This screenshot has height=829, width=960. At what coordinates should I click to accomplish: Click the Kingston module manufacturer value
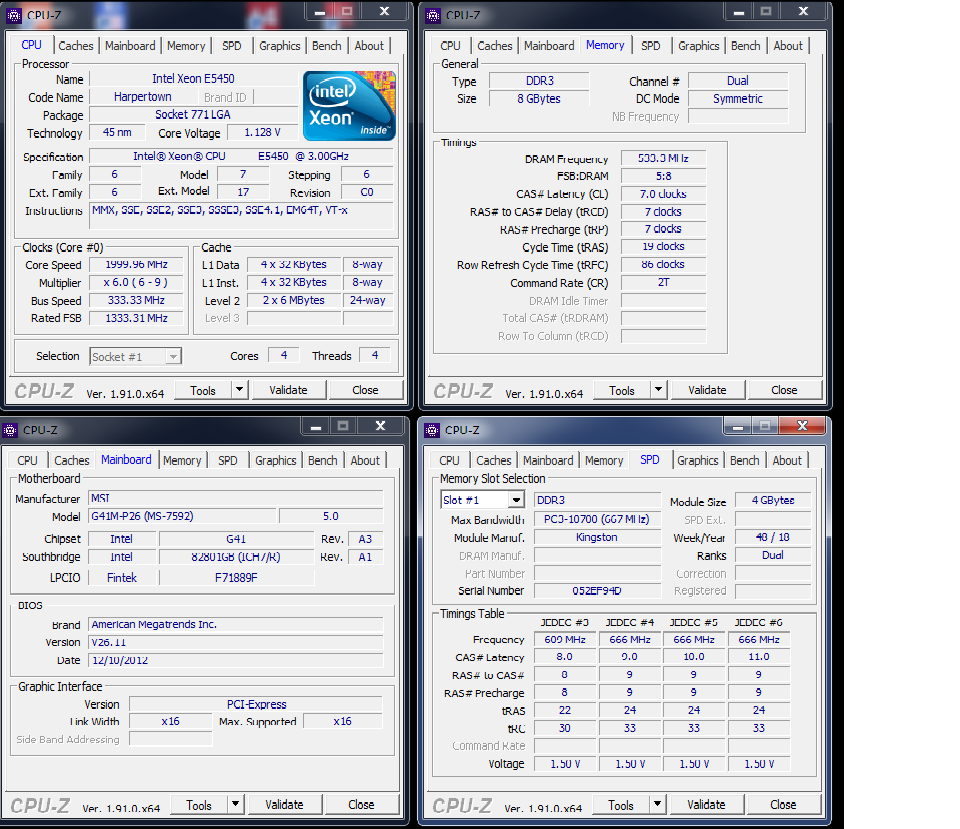click(597, 538)
